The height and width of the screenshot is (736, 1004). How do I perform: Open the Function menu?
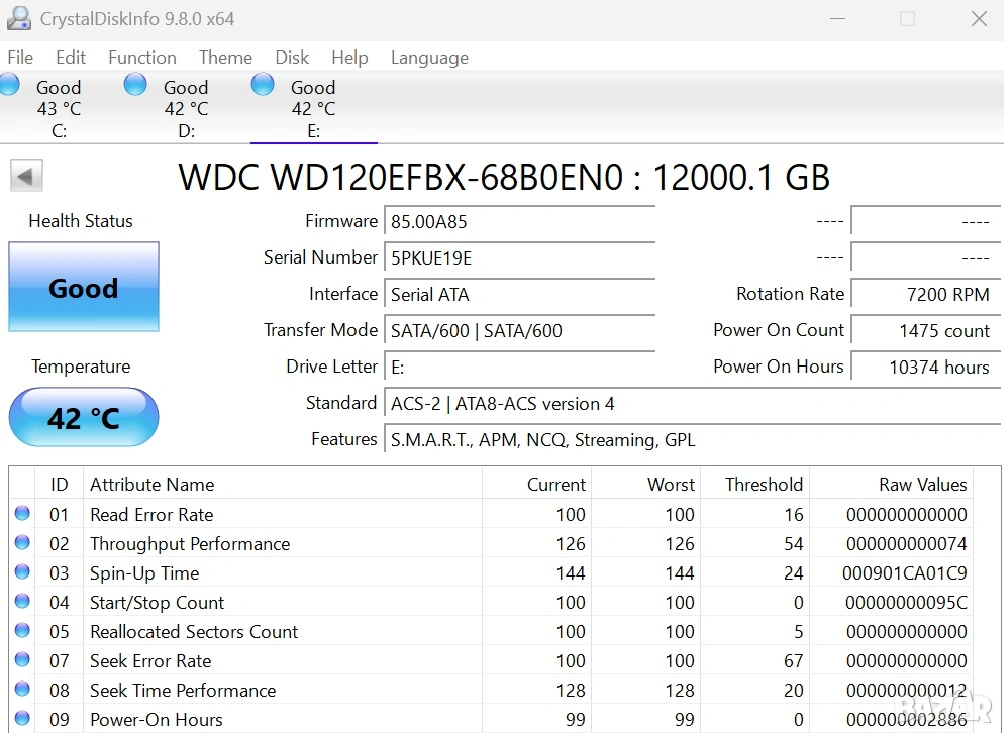point(142,58)
